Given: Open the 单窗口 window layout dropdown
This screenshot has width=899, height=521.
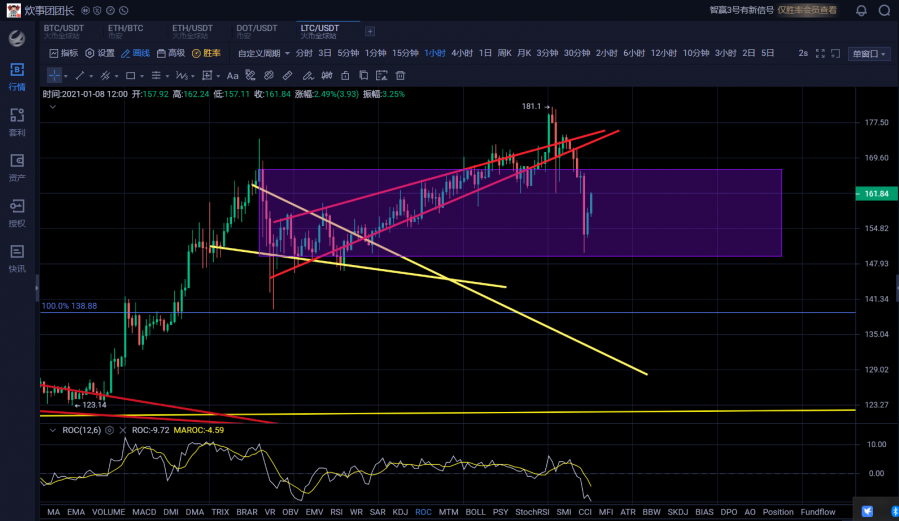Looking at the screenshot, I should pos(868,54).
